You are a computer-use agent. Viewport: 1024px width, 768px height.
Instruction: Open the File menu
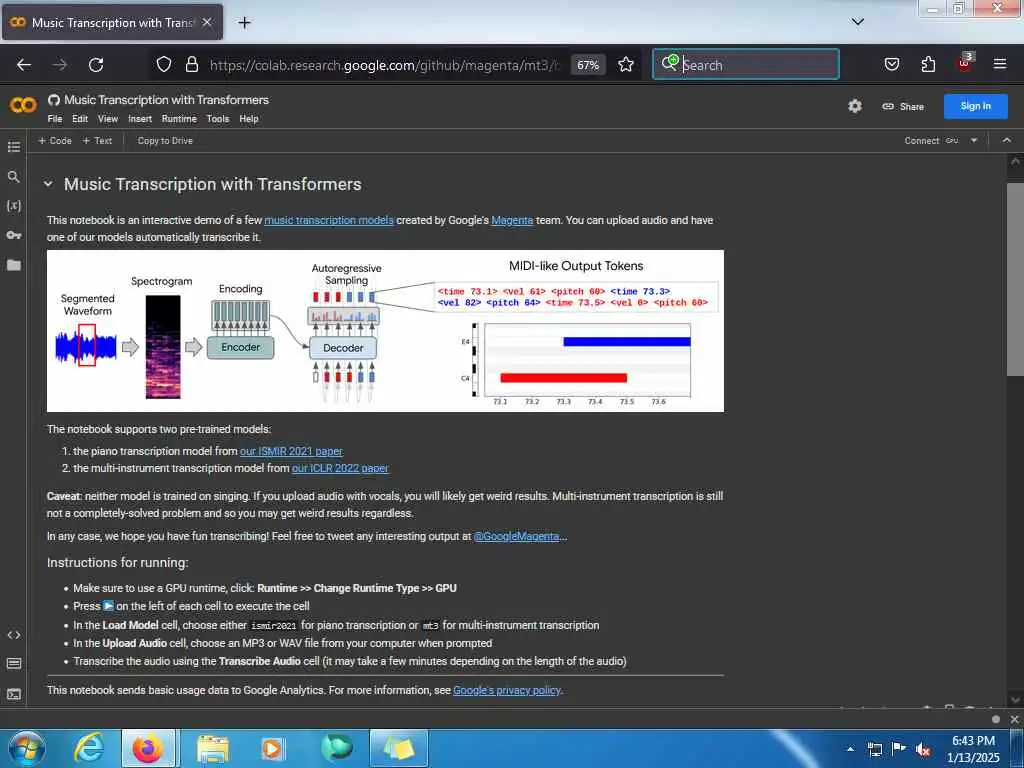[55, 119]
